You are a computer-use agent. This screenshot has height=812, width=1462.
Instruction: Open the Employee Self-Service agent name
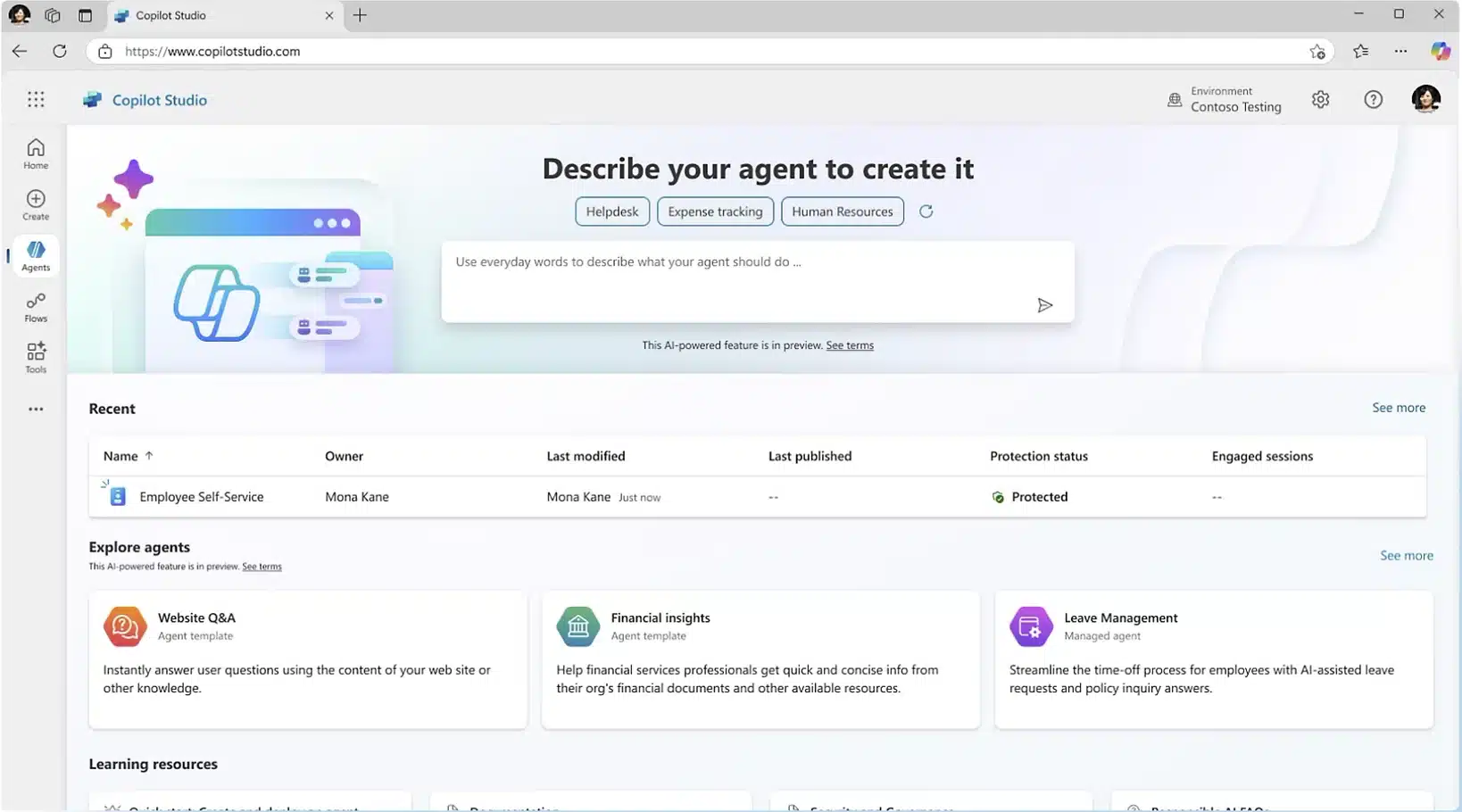pyautogui.click(x=202, y=497)
